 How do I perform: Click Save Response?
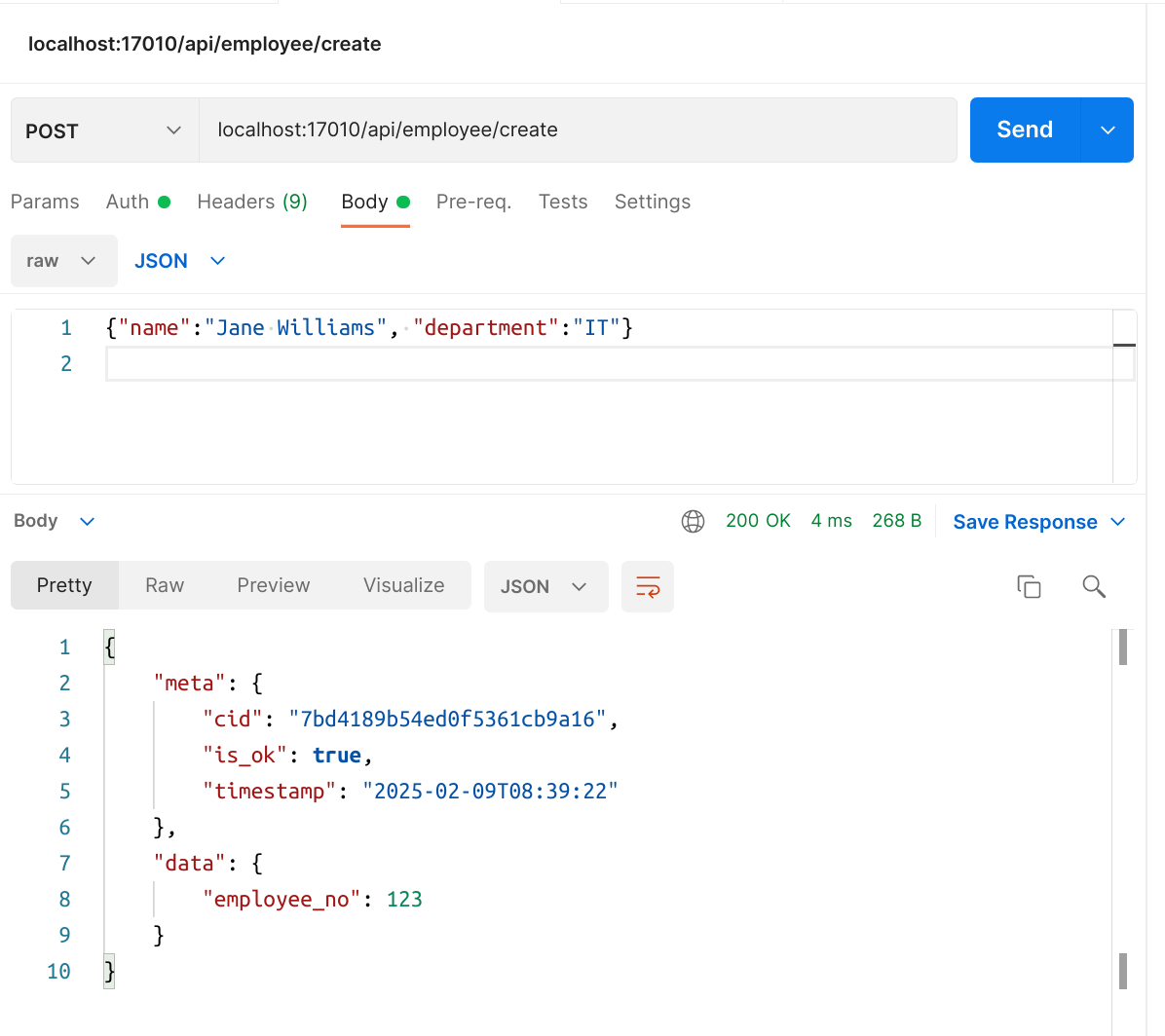pos(1025,522)
